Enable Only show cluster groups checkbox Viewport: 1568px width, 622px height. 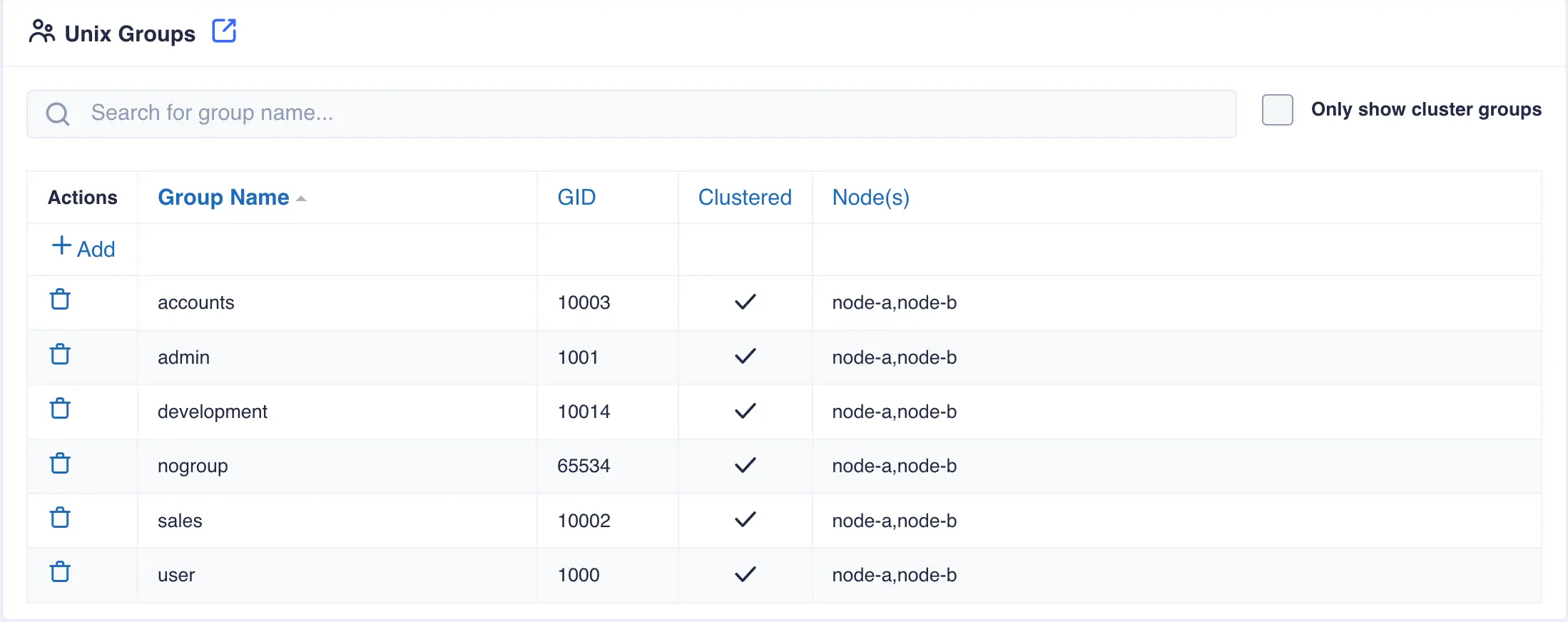point(1277,110)
